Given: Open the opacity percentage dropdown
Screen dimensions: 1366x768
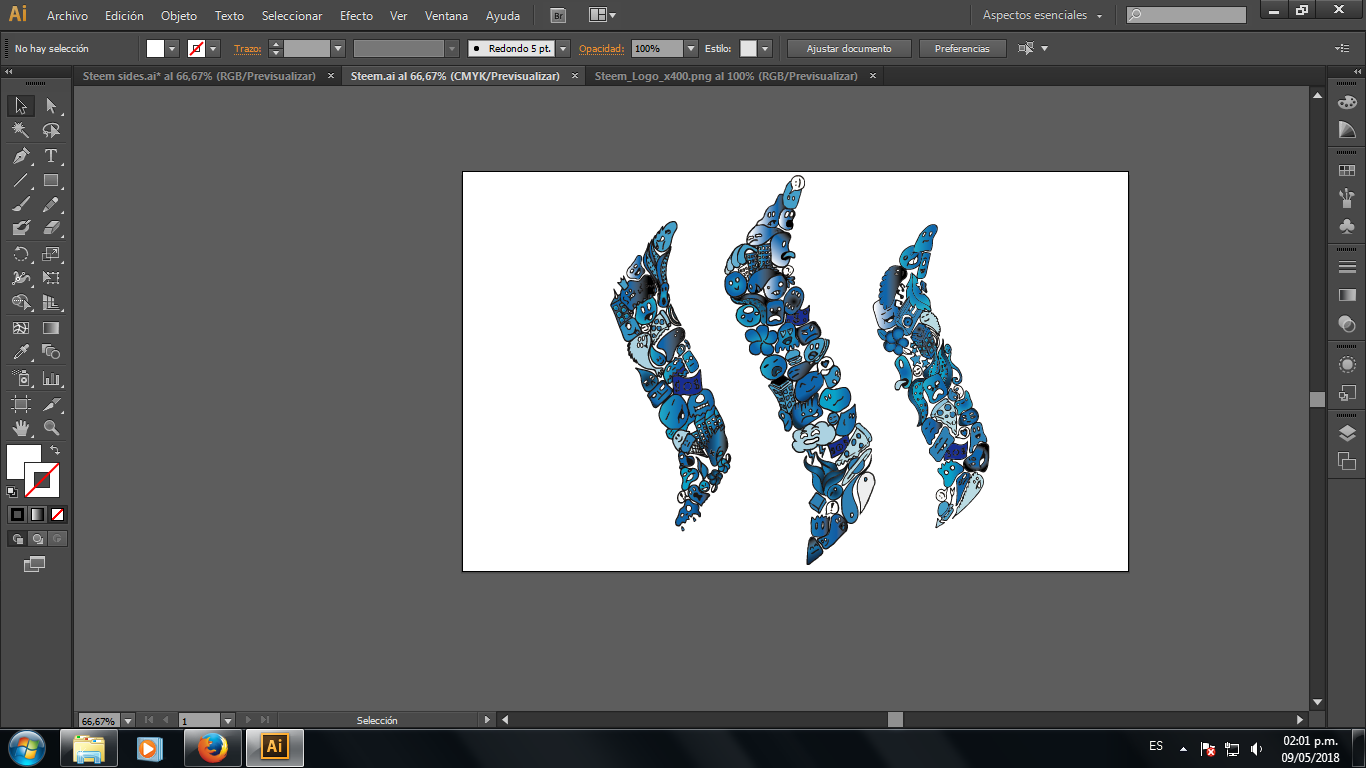Looking at the screenshot, I should [x=691, y=48].
